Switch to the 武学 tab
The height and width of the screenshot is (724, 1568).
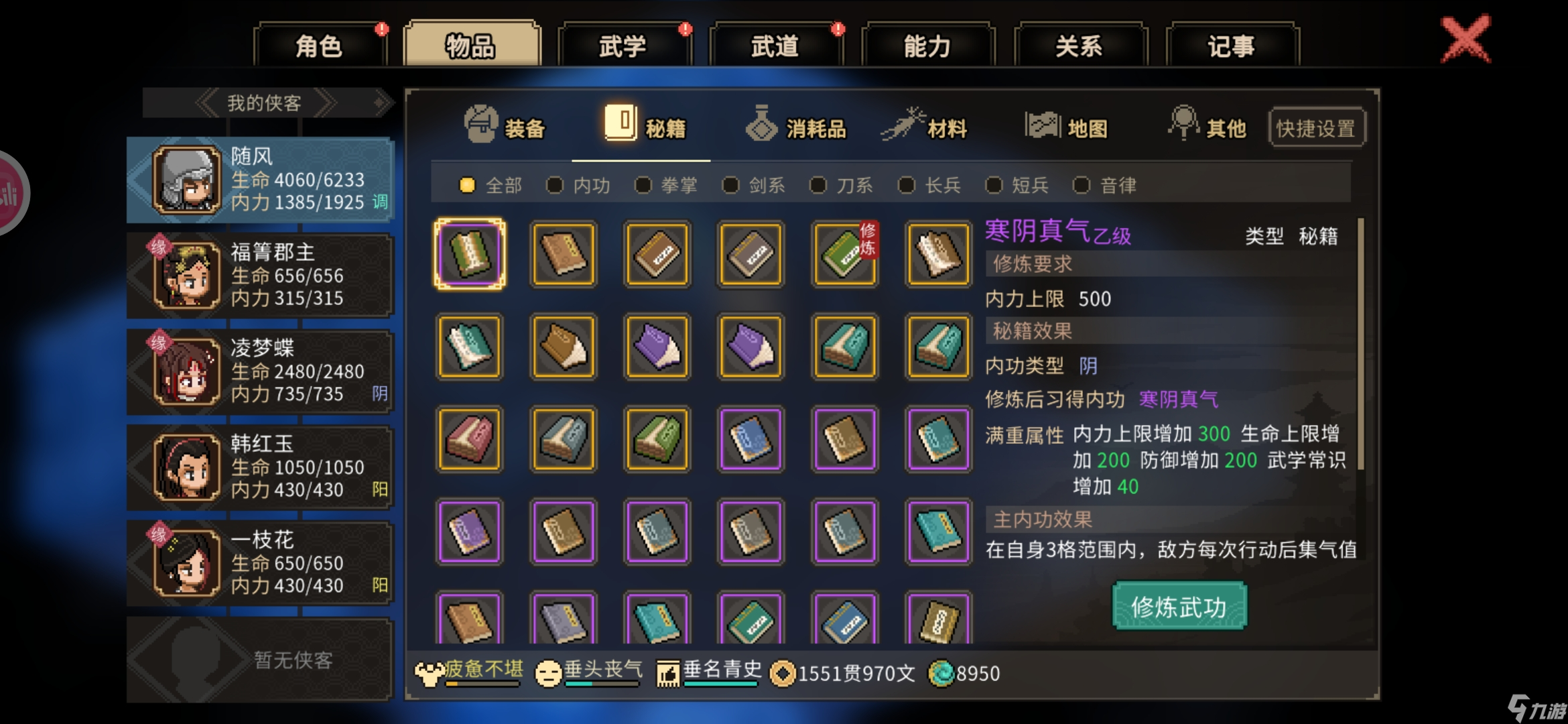pos(623,45)
